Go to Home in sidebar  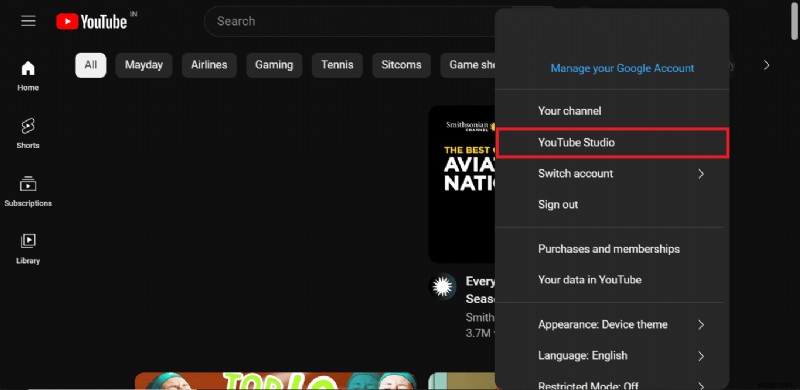(28, 76)
